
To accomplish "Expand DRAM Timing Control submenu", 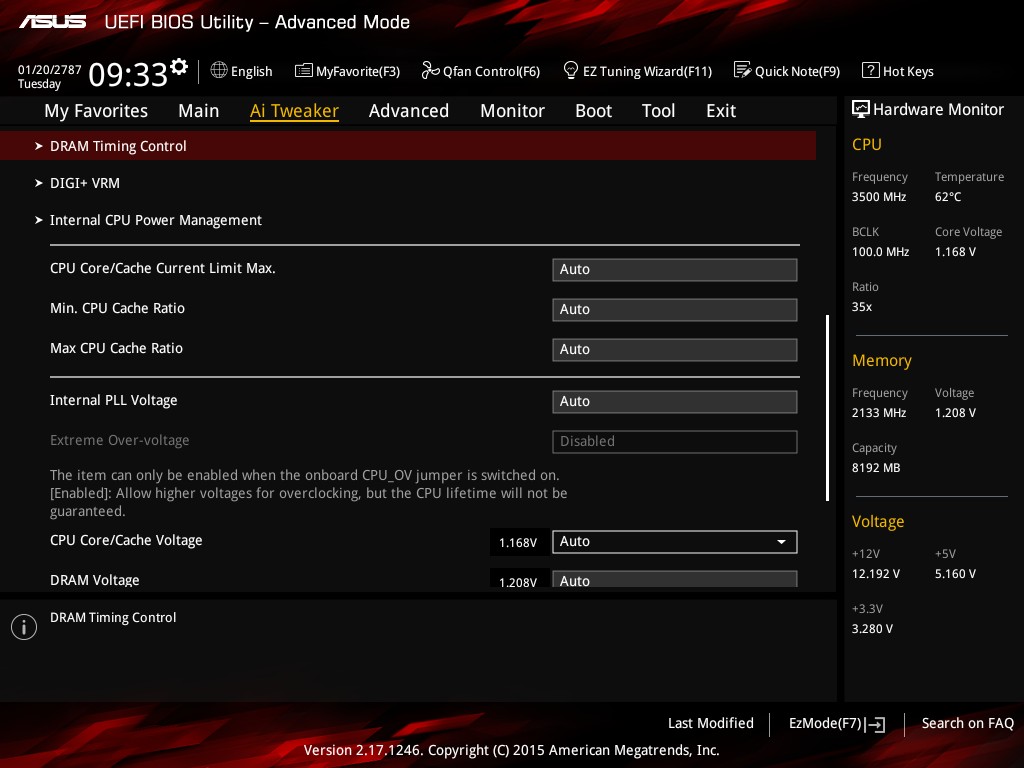I will pyautogui.click(x=408, y=146).
